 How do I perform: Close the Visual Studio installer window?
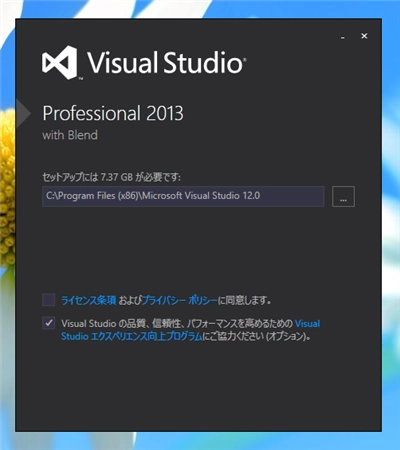coord(364,36)
